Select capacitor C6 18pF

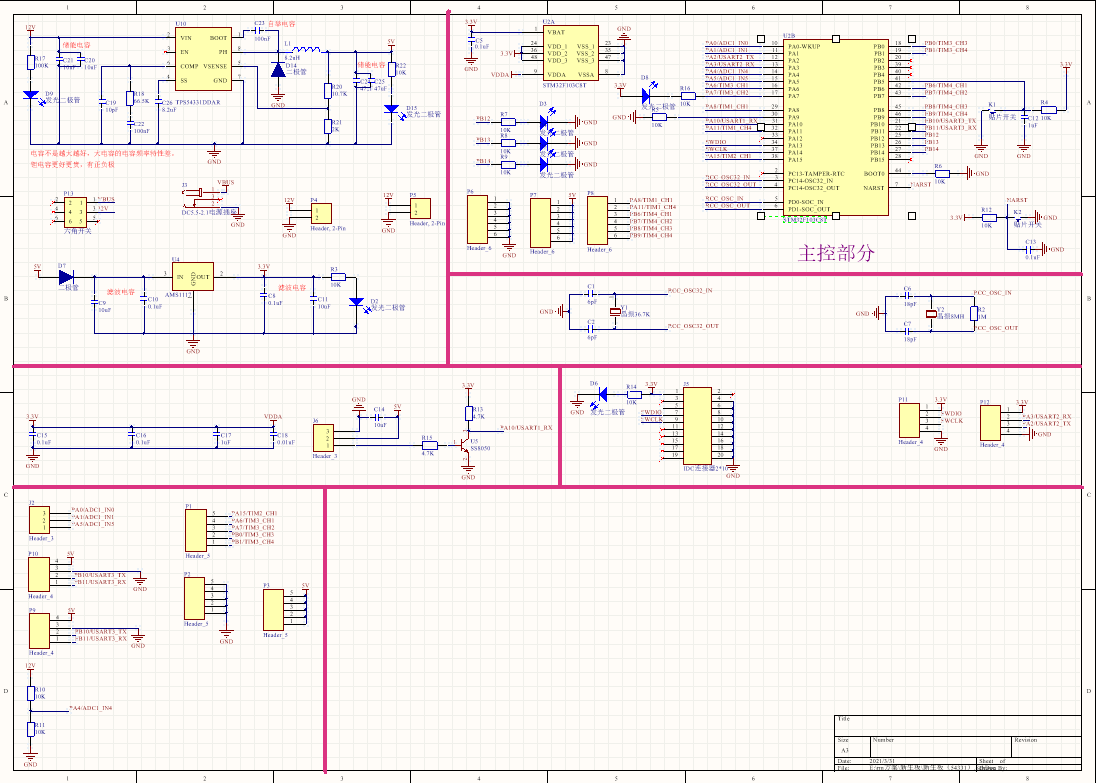tap(908, 296)
